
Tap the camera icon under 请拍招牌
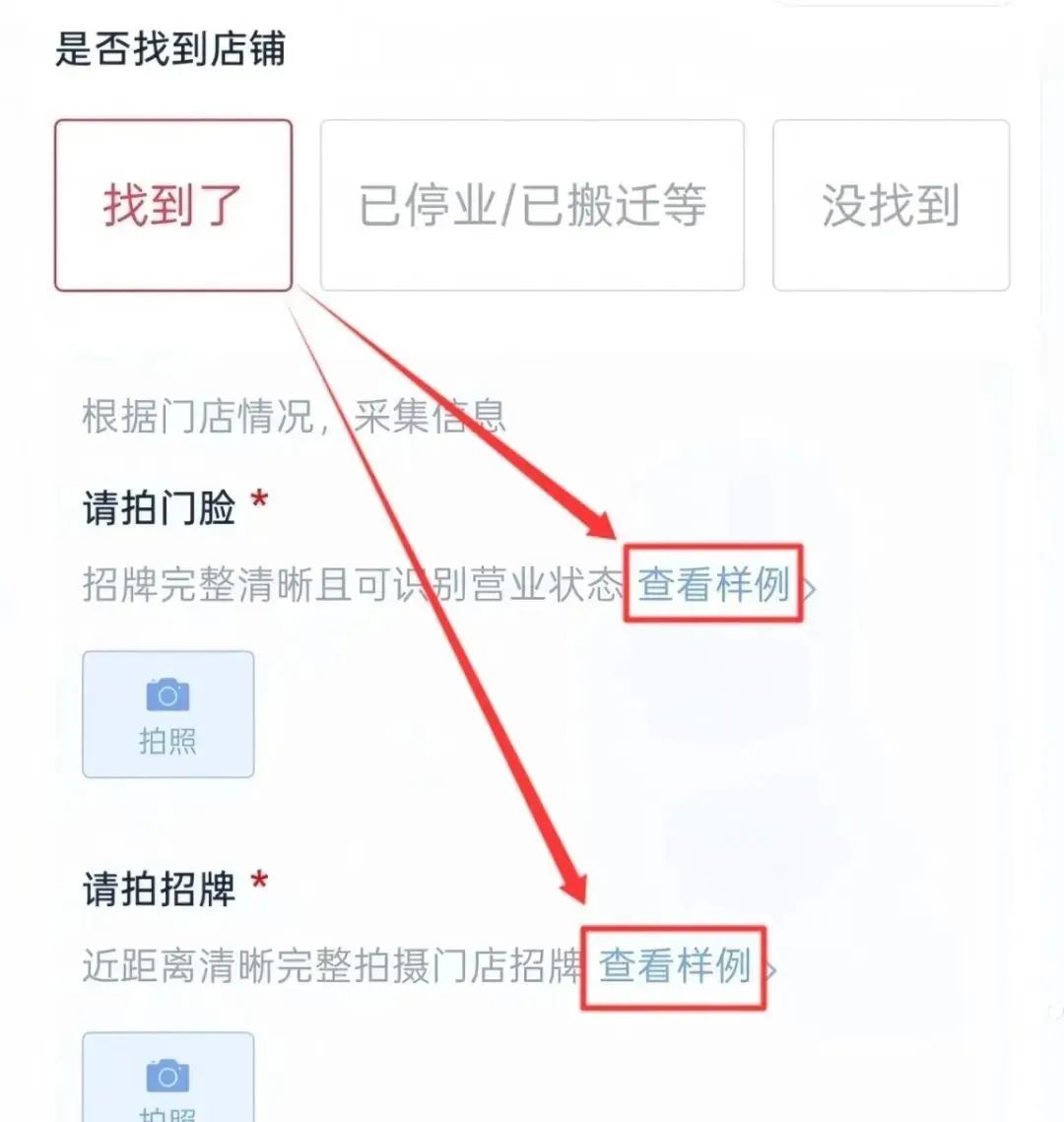click(x=167, y=1076)
